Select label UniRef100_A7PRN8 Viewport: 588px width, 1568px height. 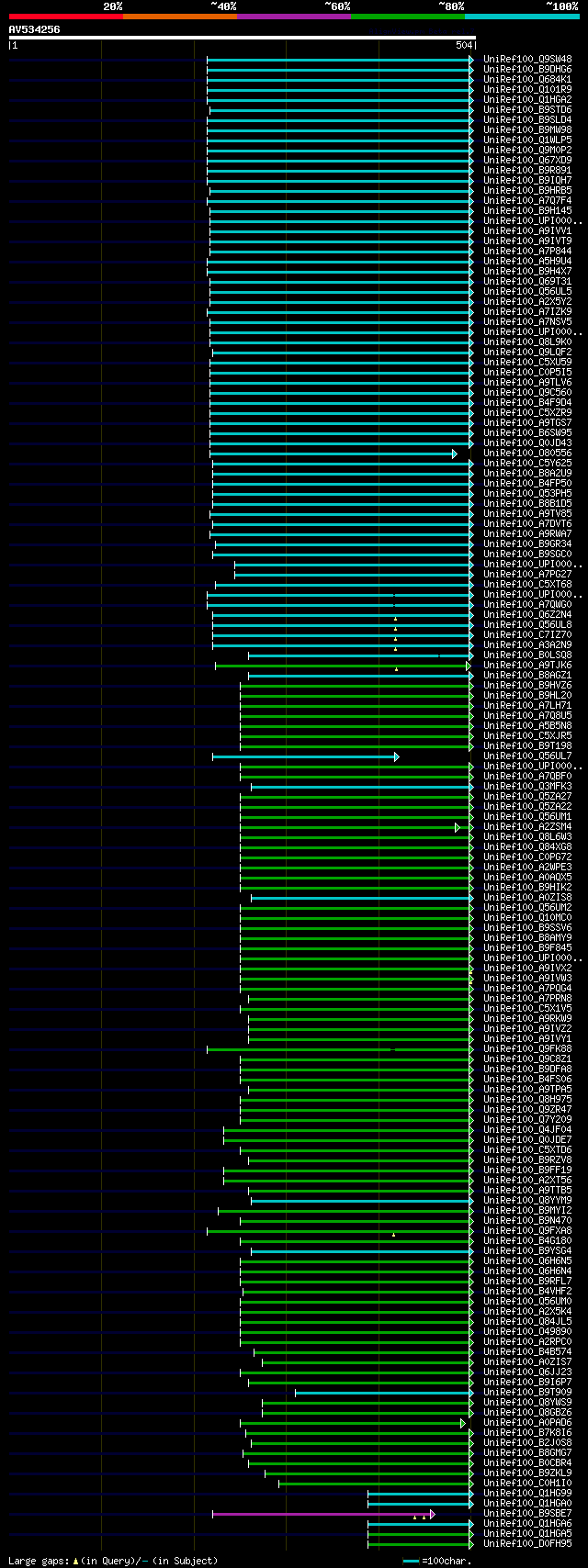click(x=527, y=999)
